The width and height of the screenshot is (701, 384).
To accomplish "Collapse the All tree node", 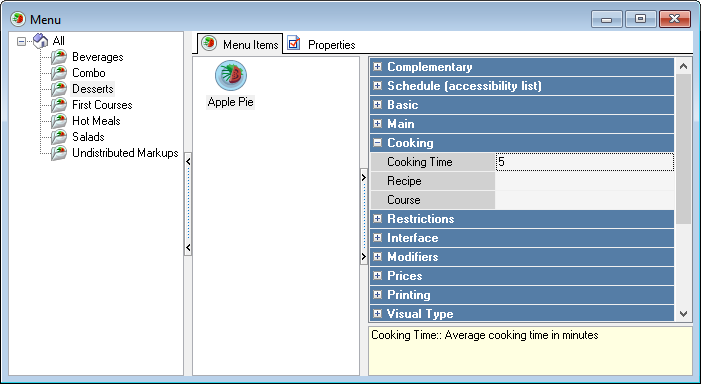I will pos(21,42).
